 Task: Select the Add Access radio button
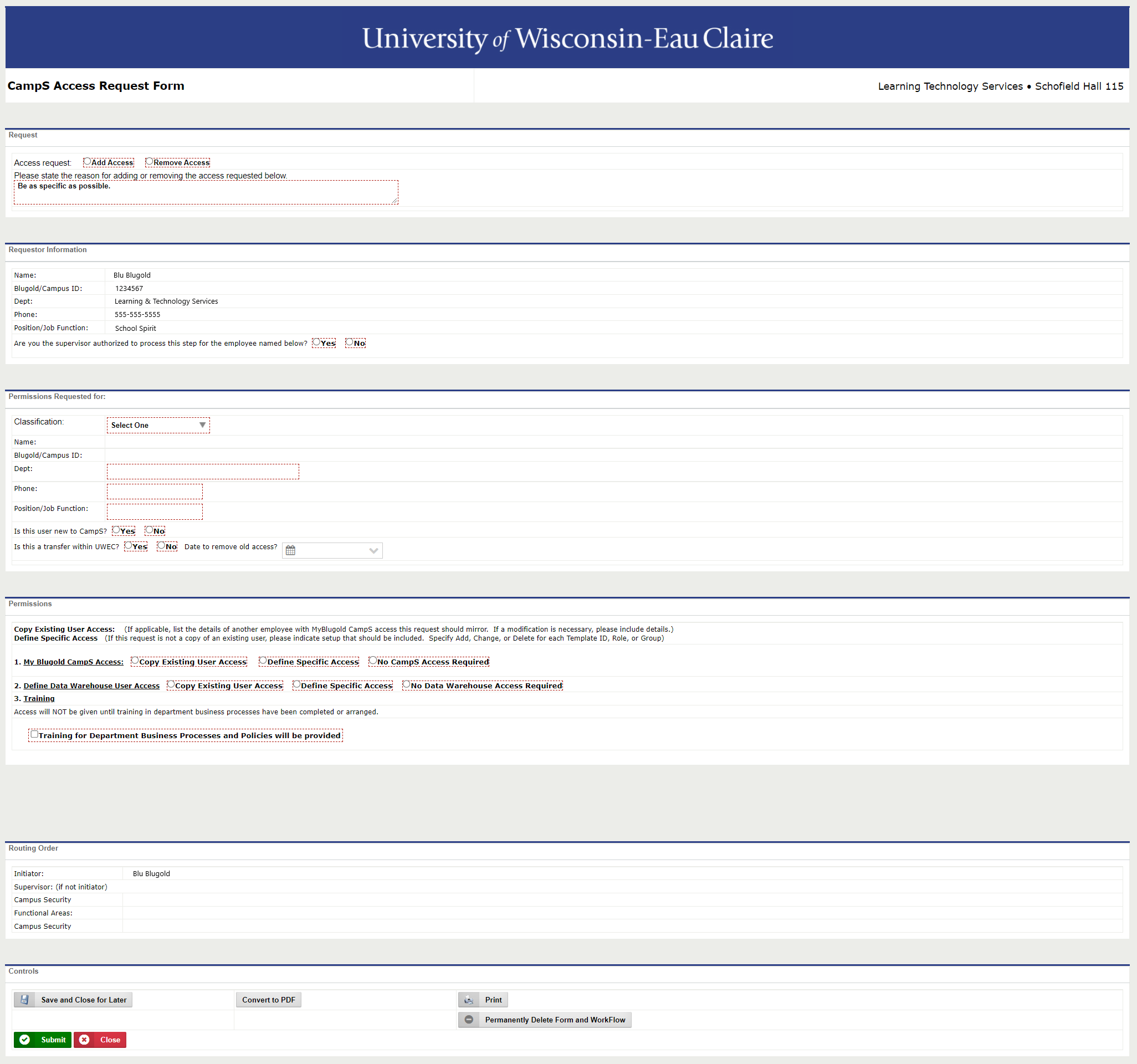coord(88,162)
